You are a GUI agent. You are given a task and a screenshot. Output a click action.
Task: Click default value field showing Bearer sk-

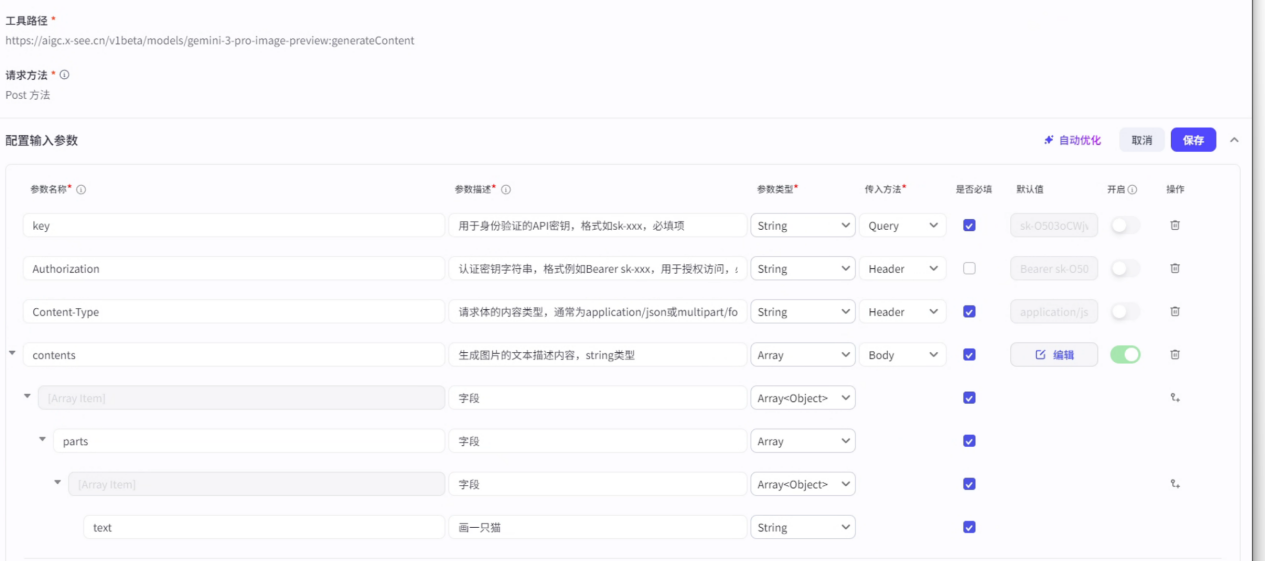pos(1054,268)
